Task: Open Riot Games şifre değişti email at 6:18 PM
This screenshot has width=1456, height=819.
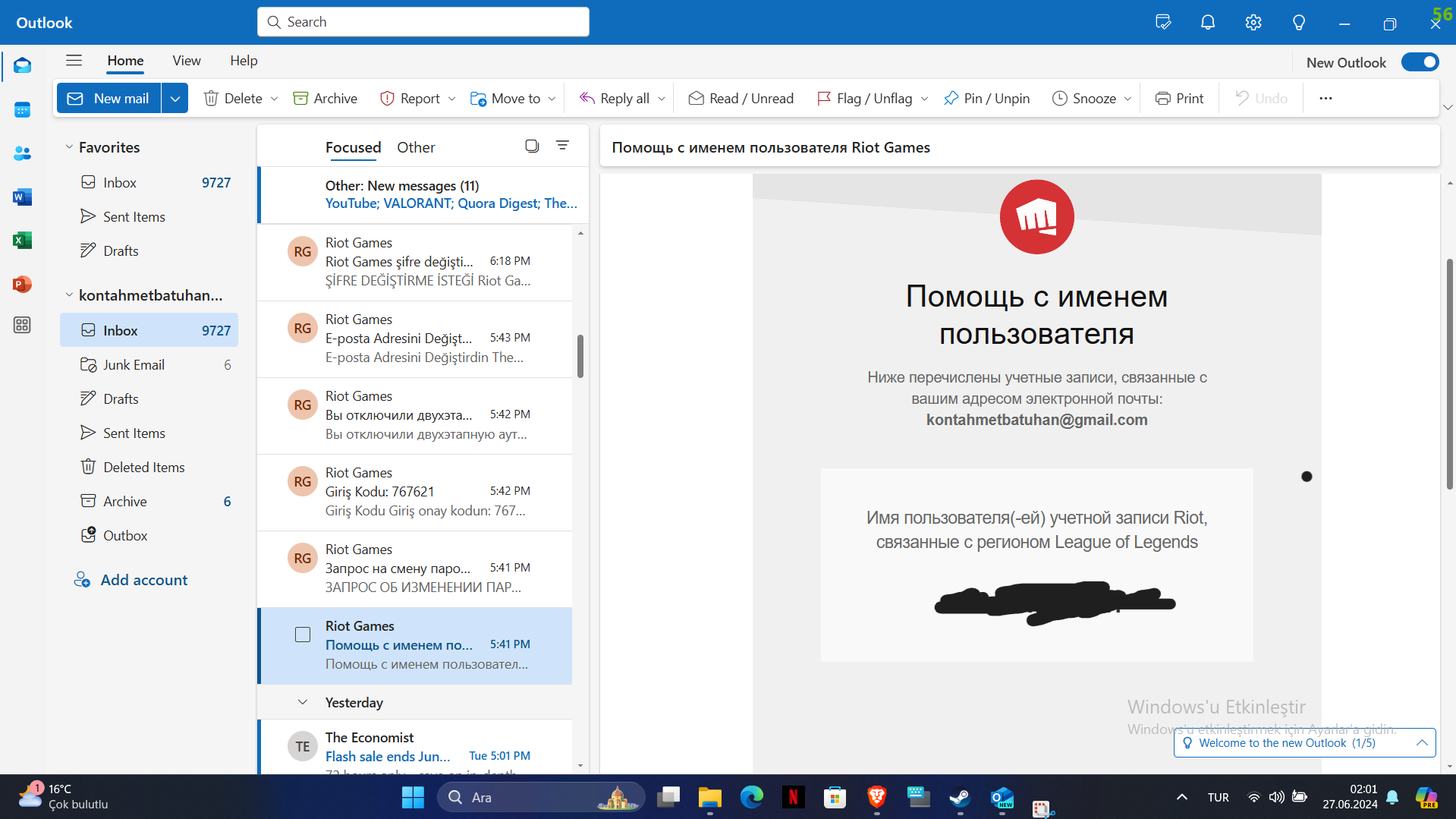Action: point(416,262)
